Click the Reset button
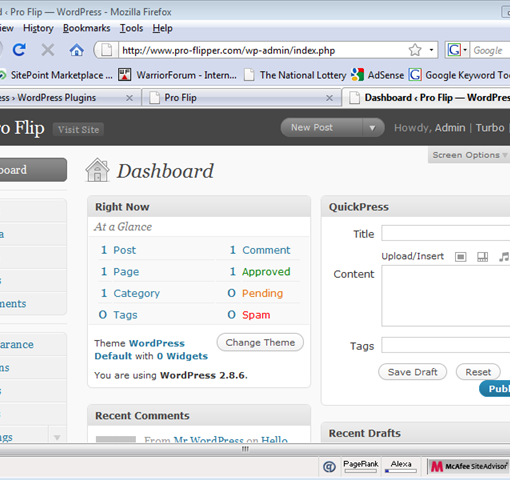The height and width of the screenshot is (480, 510). (478, 372)
